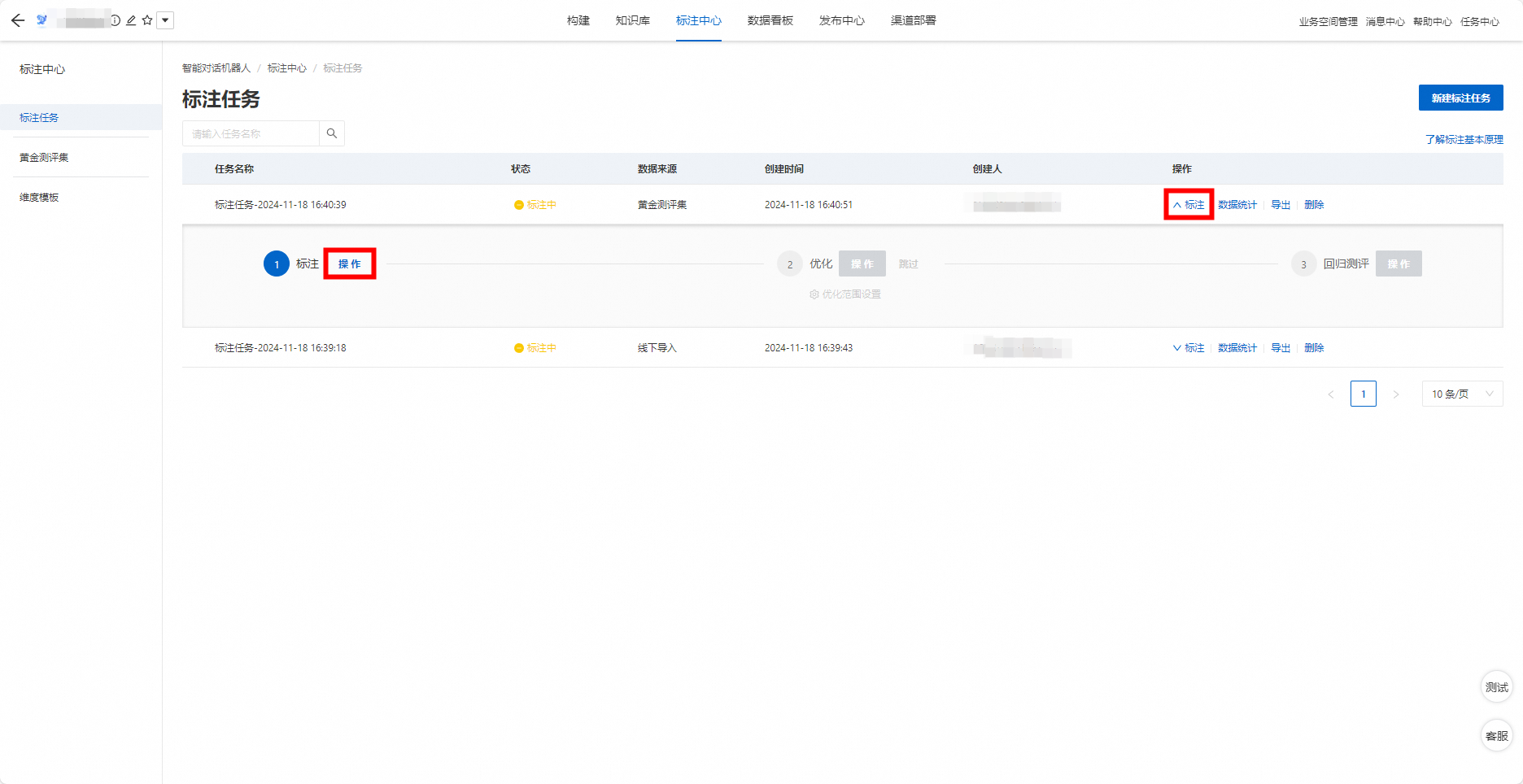Click 标注中心 breadcrumb link
This screenshot has height=784, width=1523.
(x=287, y=68)
